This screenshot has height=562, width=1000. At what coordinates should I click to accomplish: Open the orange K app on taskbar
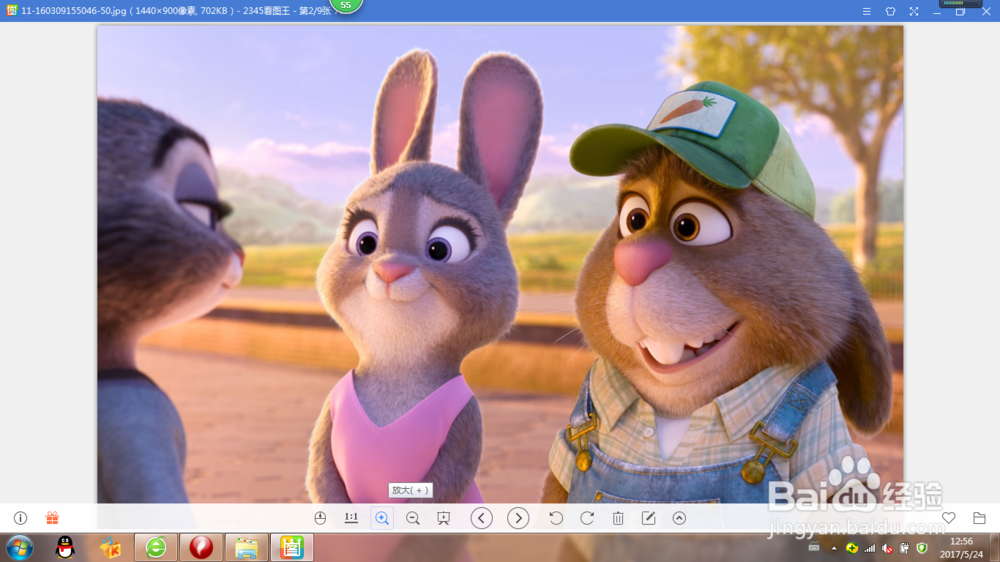(x=110, y=547)
